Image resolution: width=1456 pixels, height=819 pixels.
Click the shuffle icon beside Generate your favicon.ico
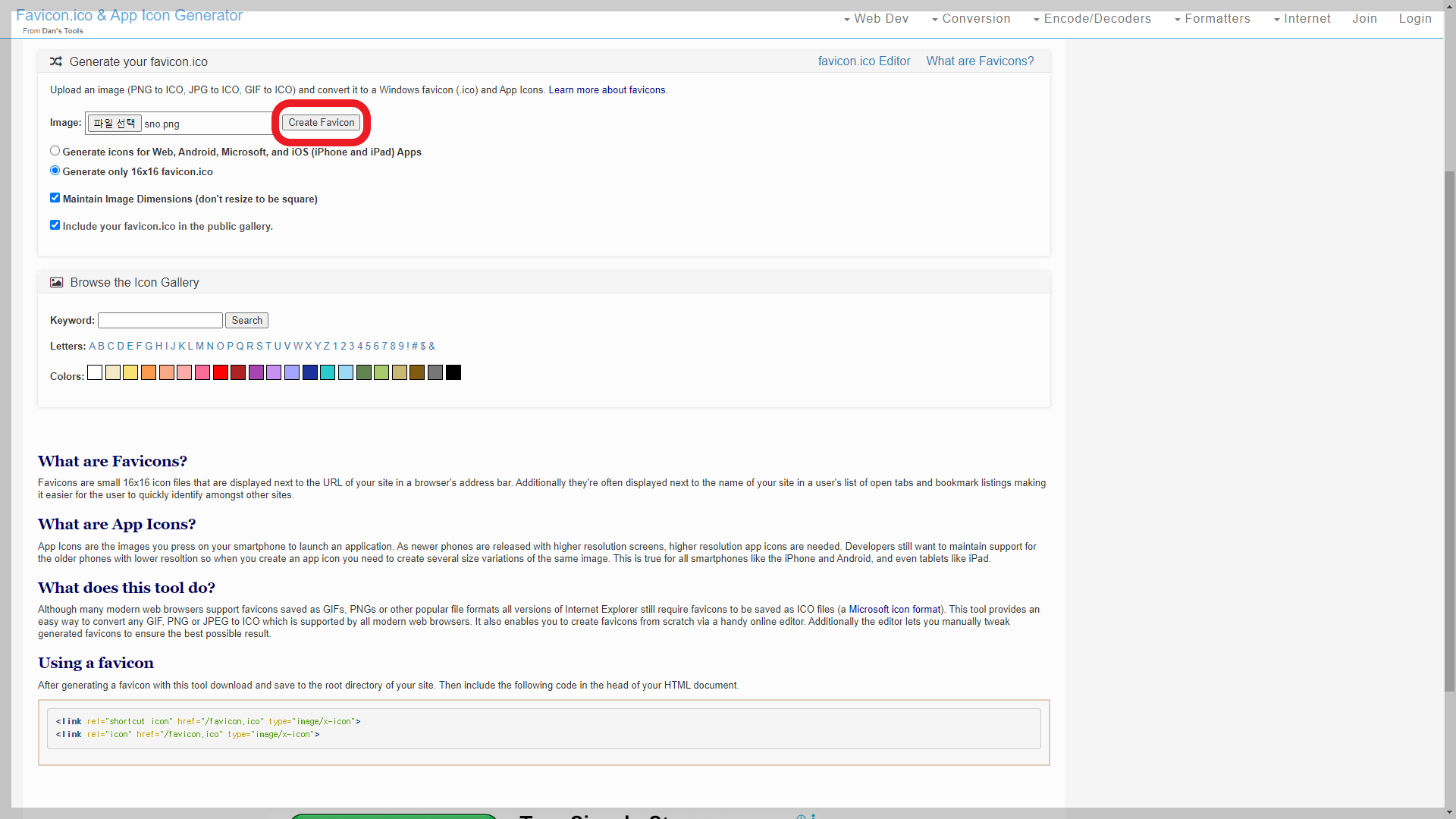tap(56, 61)
